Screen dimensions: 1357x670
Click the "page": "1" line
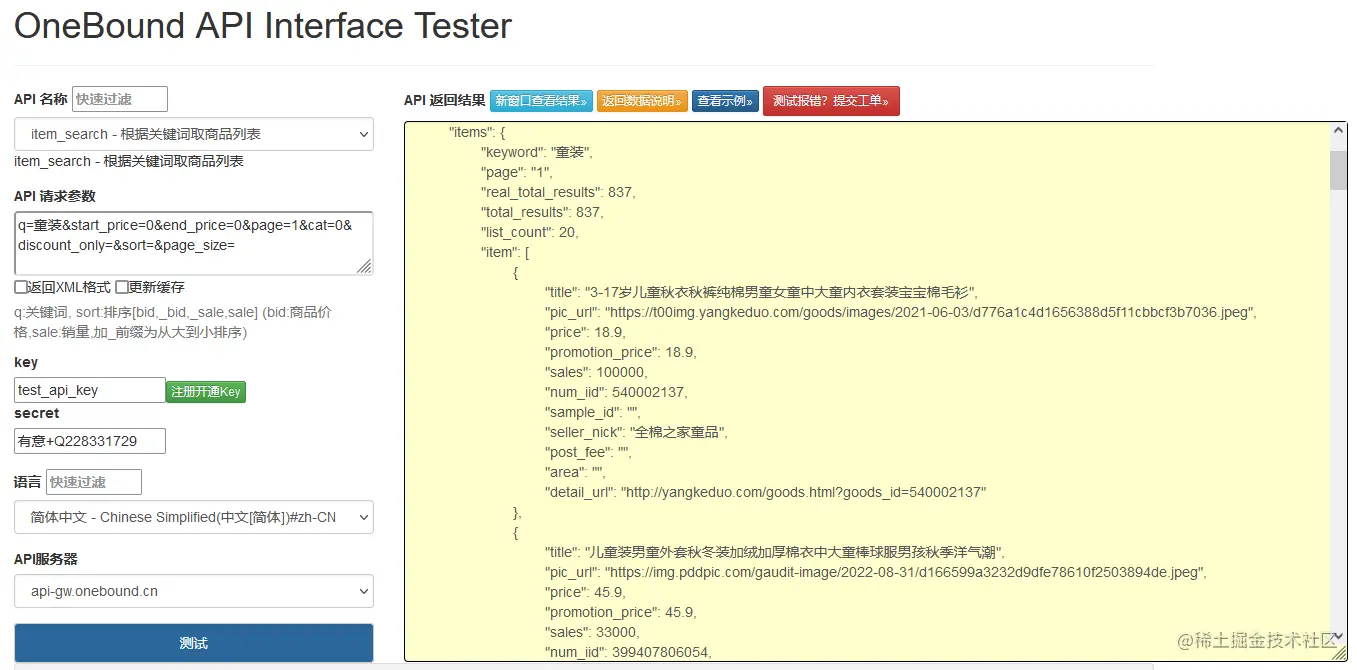coord(518,172)
